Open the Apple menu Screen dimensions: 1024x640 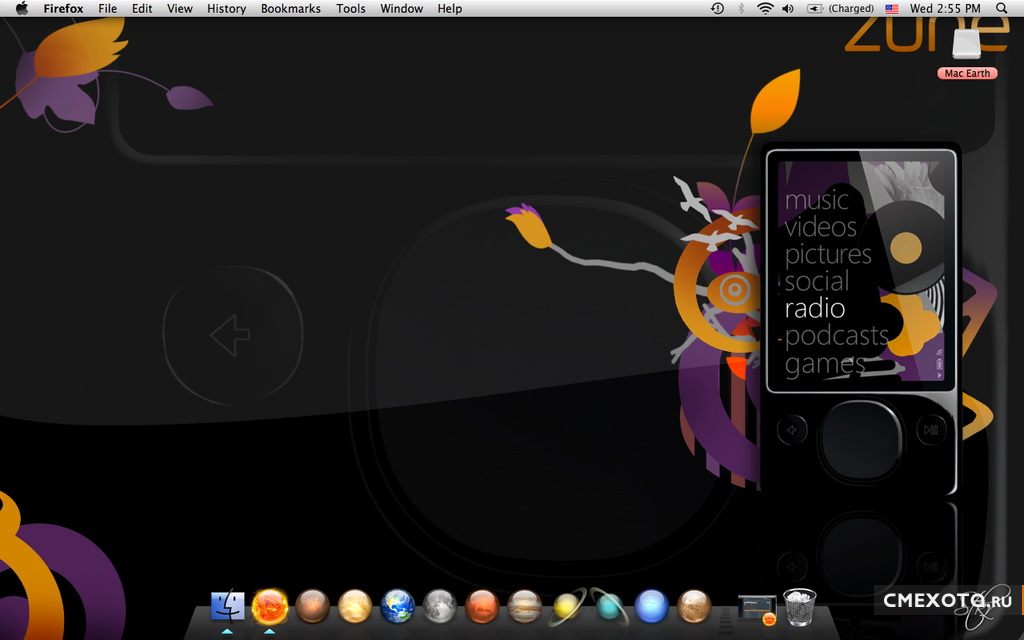click(x=21, y=8)
